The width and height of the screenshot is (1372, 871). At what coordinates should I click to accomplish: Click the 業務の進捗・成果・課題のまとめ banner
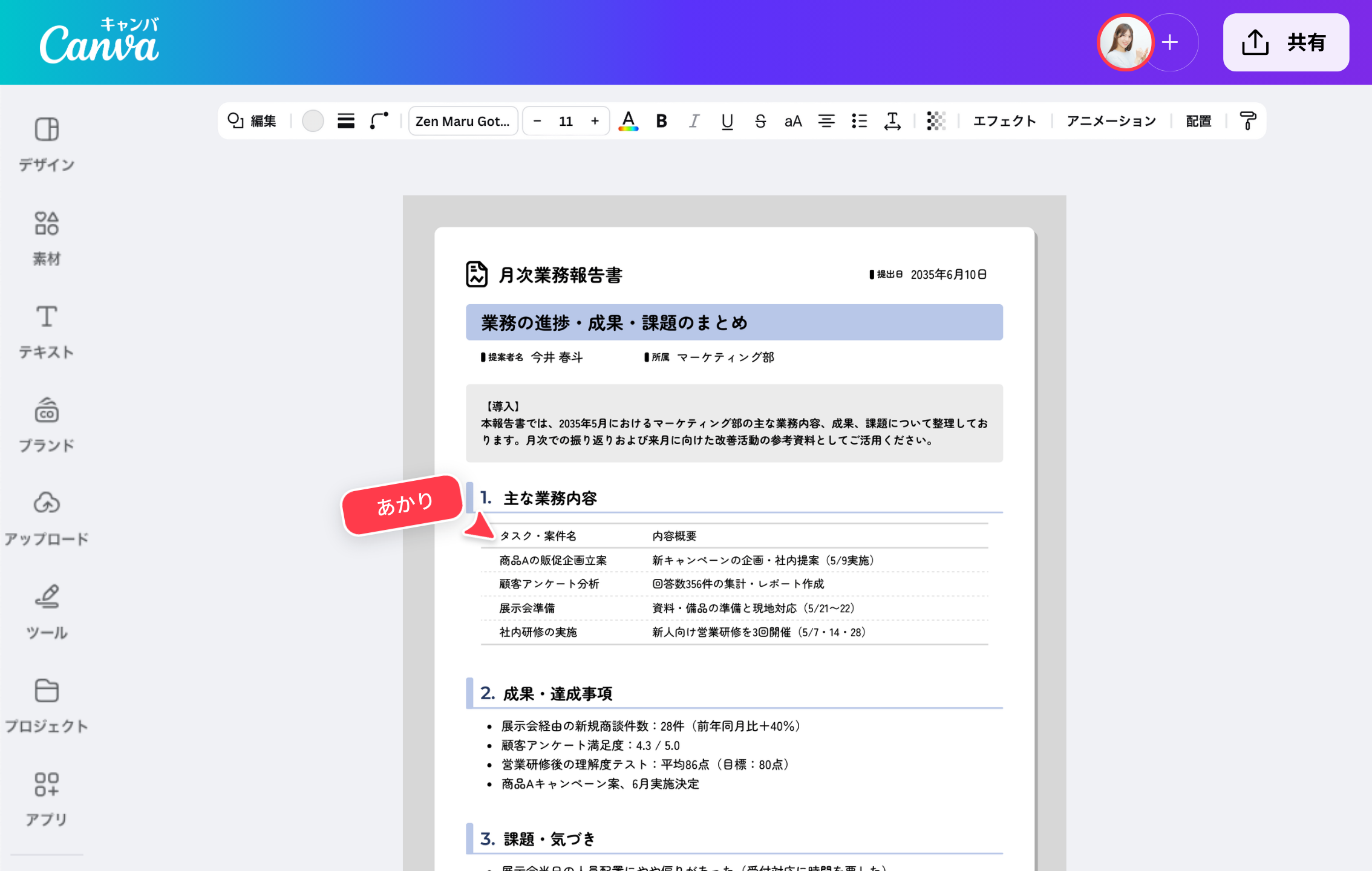click(734, 322)
